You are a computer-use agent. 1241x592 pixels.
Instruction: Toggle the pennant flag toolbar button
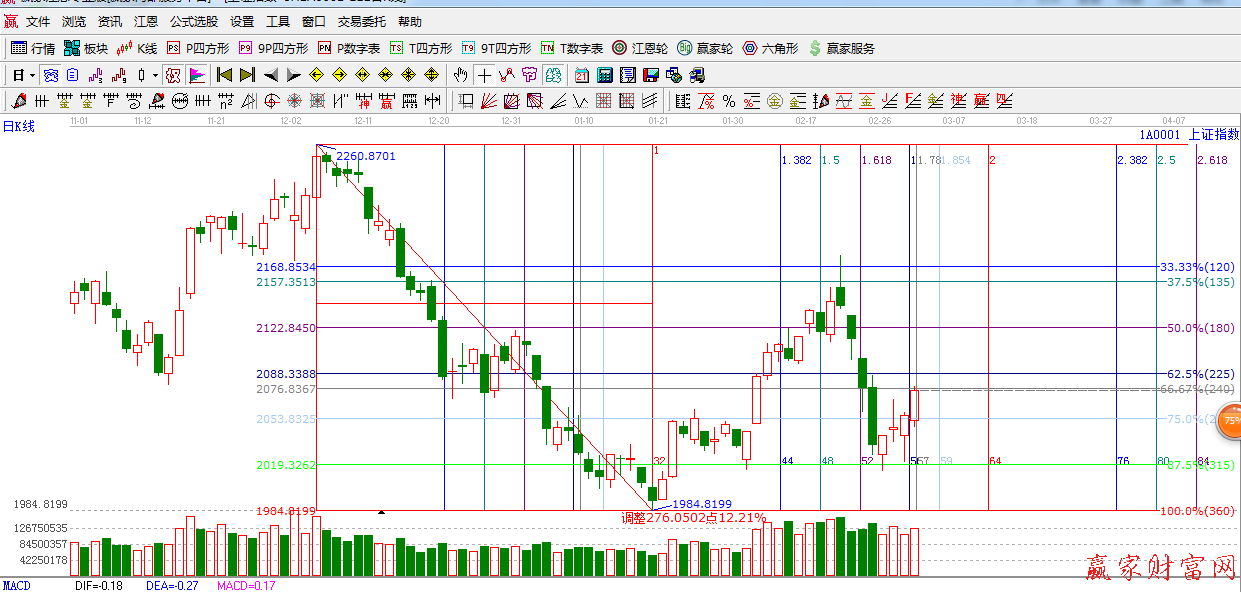[x=196, y=75]
